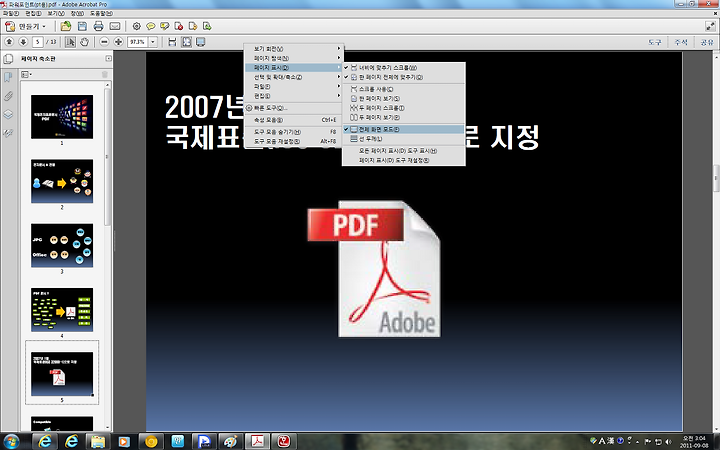Click the Page Thumbnails panel icon
The height and width of the screenshot is (450, 720).
point(8,59)
